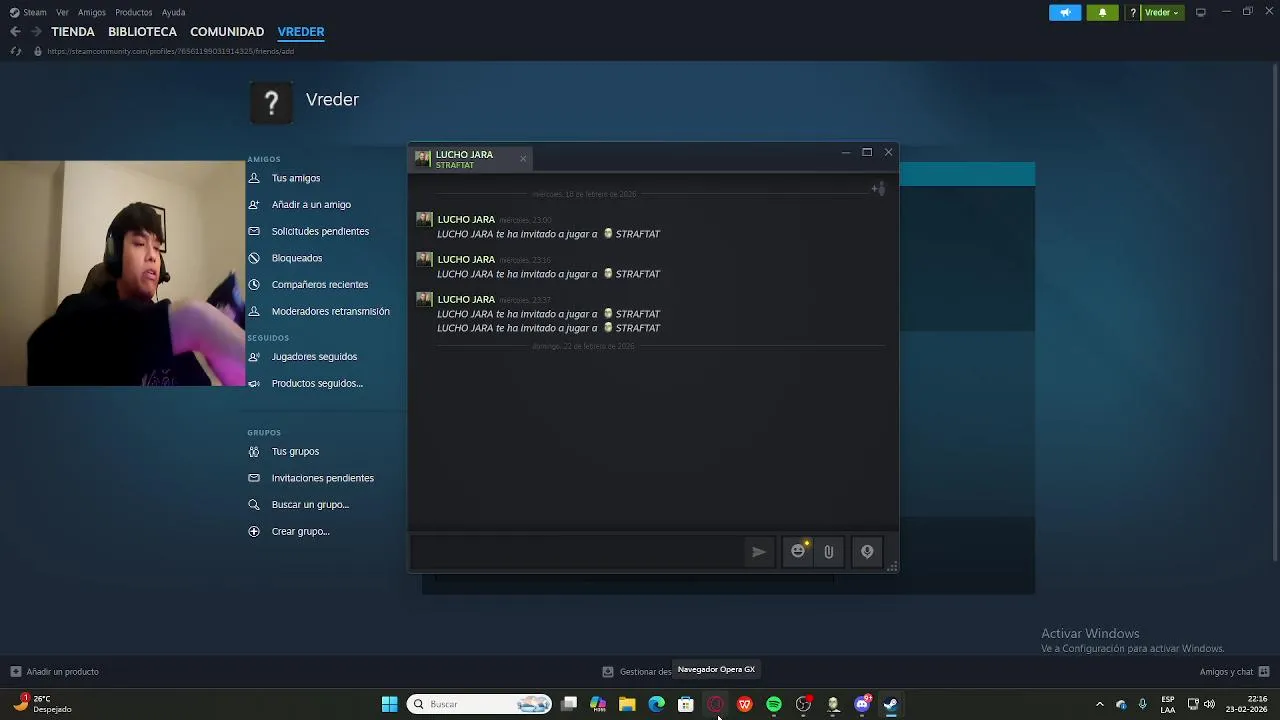Open Jugadores seguidos

pyautogui.click(x=314, y=357)
